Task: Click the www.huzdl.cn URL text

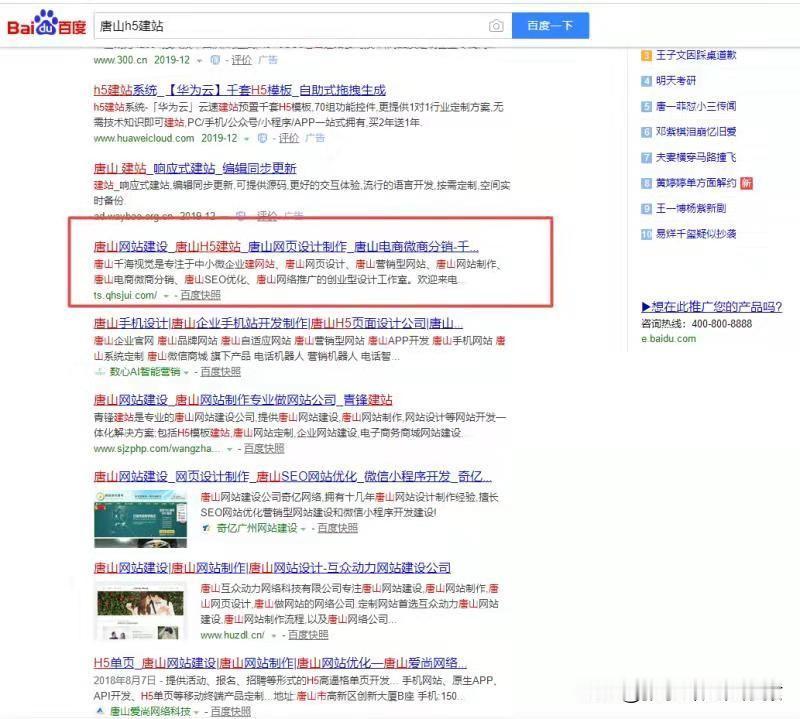Action: click(x=233, y=635)
